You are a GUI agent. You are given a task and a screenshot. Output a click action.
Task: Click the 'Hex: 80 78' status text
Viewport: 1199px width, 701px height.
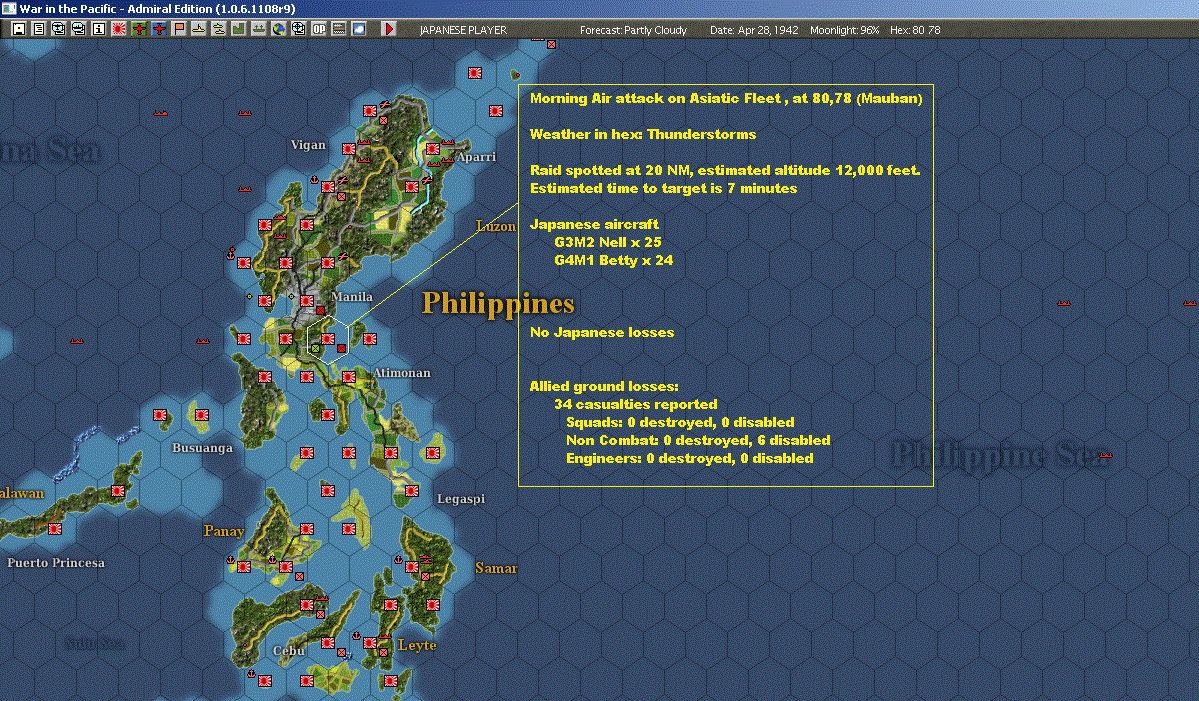pyautogui.click(x=915, y=30)
